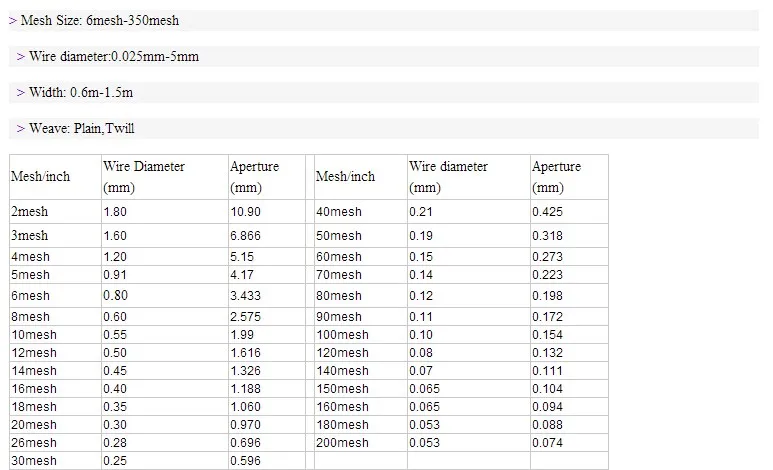The width and height of the screenshot is (773, 470).
Task: Click the purple arrow before Mesh Size
Action: [13, 20]
